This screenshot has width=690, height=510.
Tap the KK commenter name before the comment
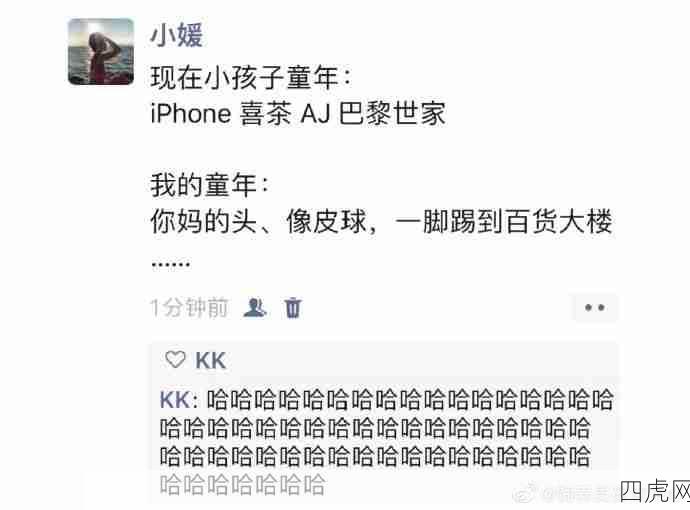tap(175, 400)
